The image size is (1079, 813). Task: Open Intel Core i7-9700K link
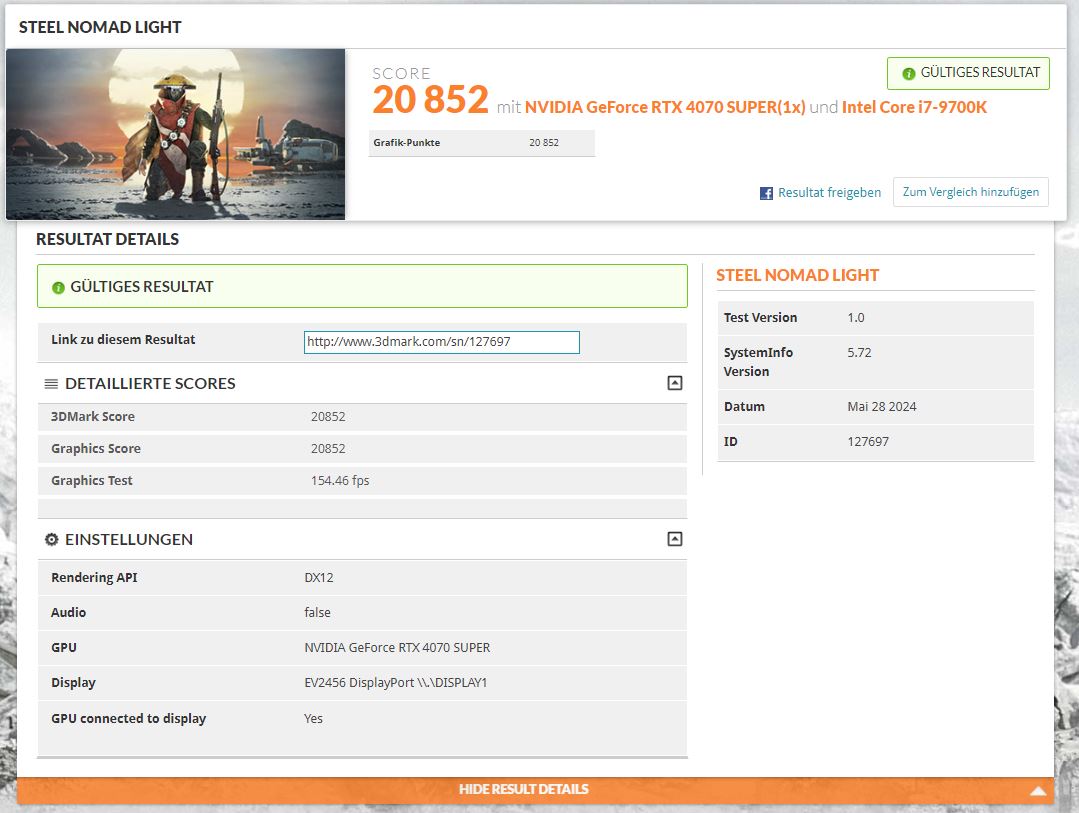click(x=914, y=107)
